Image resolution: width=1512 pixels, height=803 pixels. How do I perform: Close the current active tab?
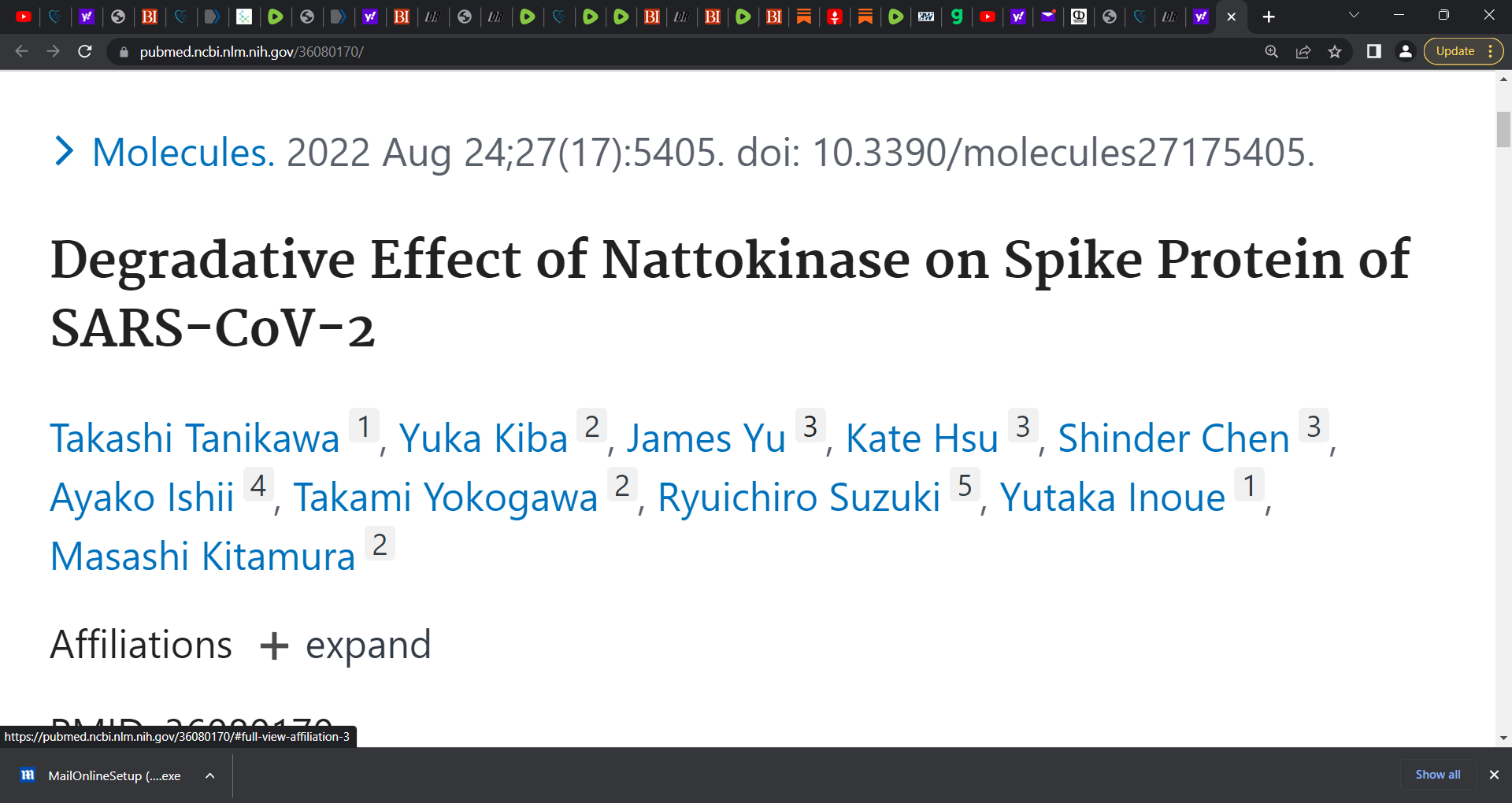click(1232, 17)
